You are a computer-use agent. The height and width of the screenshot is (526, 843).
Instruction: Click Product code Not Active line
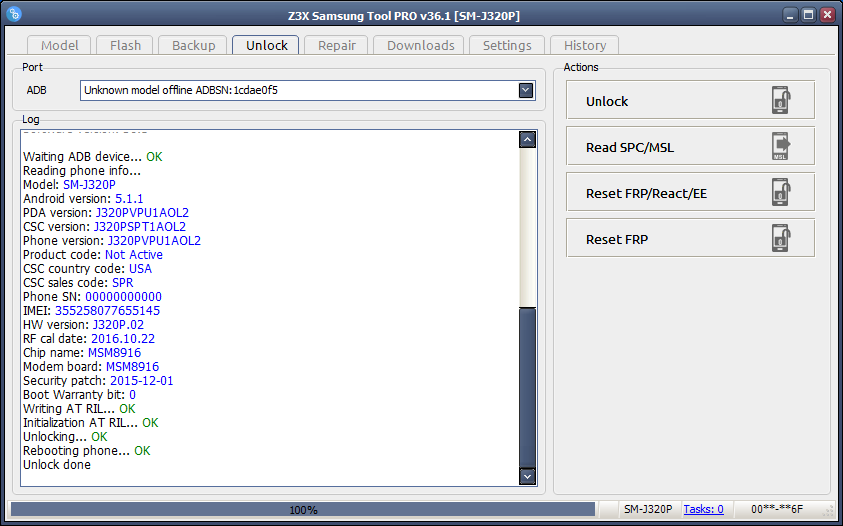click(x=92, y=254)
